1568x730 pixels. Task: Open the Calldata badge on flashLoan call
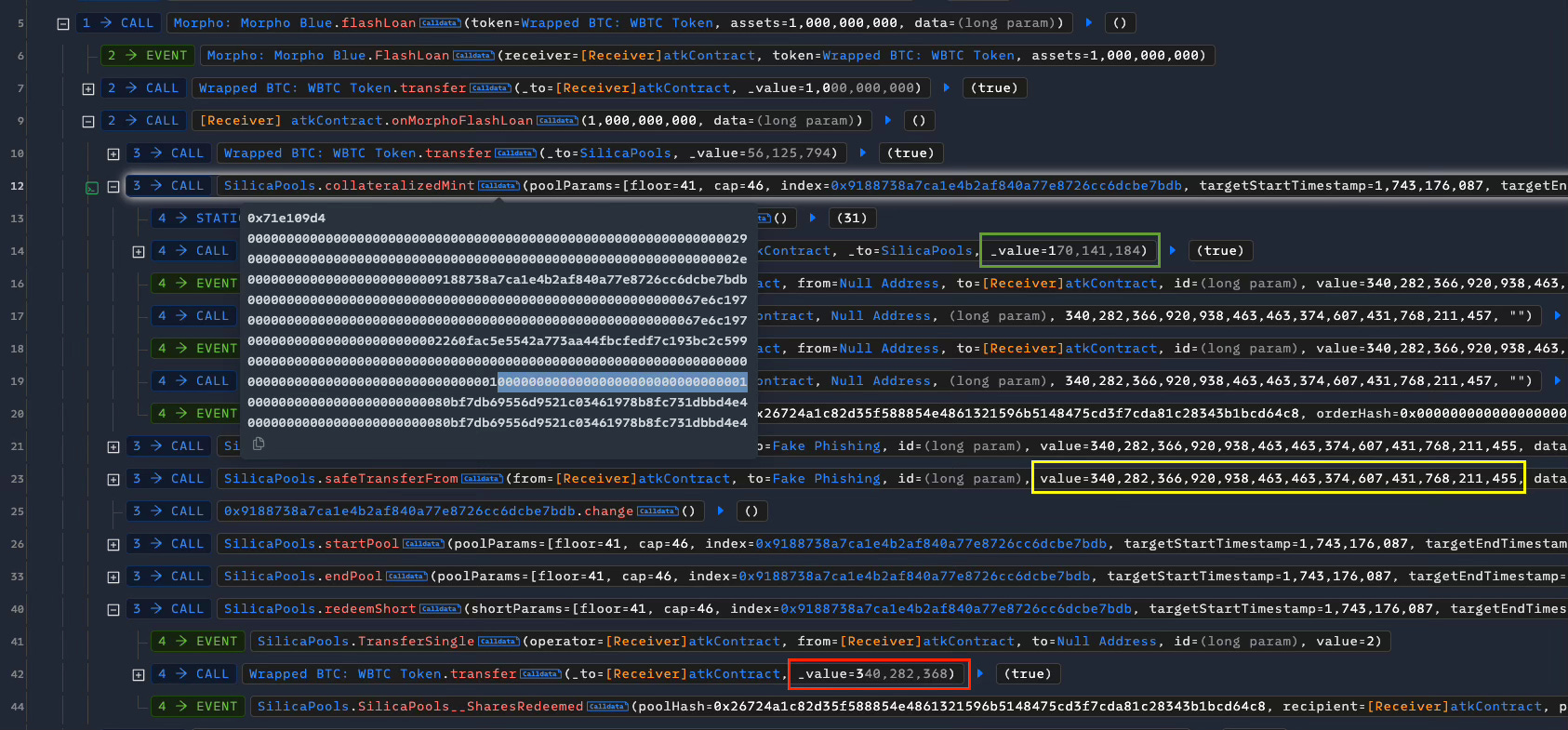point(440,23)
